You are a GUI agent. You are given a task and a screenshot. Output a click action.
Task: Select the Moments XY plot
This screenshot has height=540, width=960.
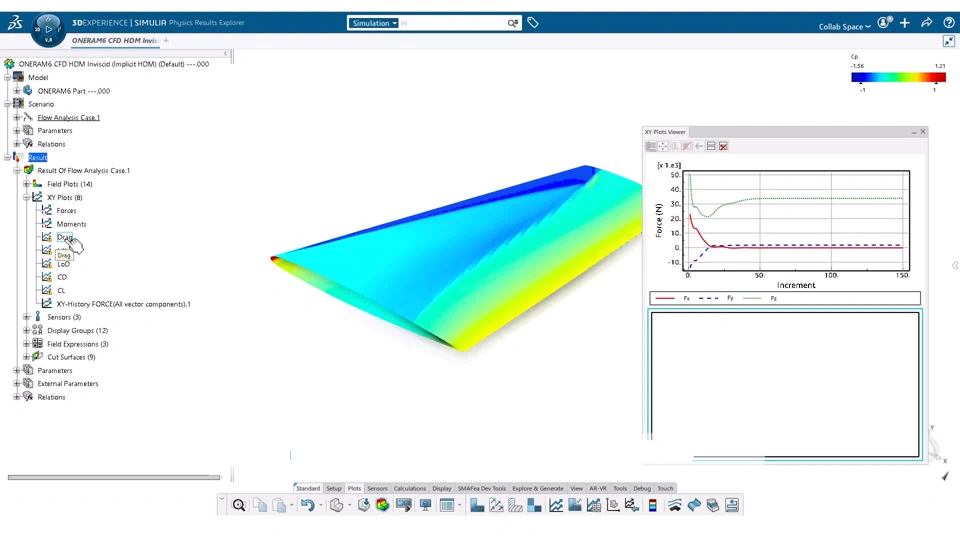tap(71, 224)
